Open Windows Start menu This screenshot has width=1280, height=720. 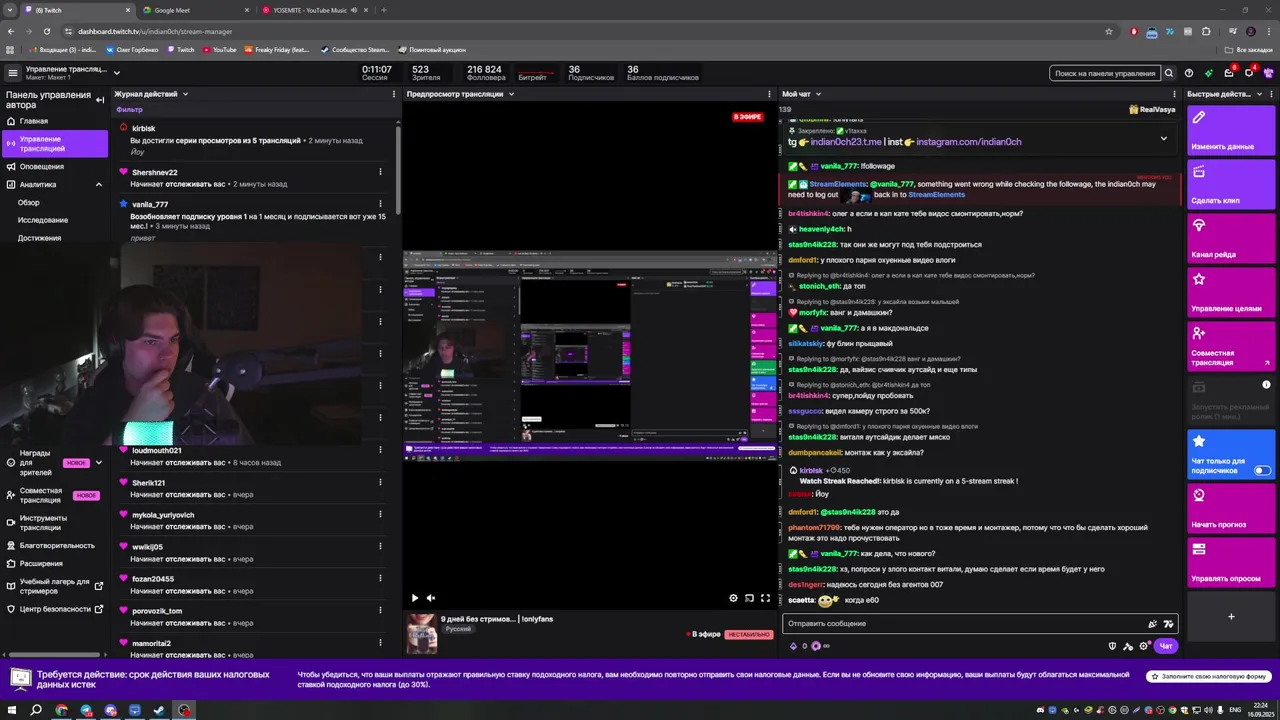(x=11, y=710)
